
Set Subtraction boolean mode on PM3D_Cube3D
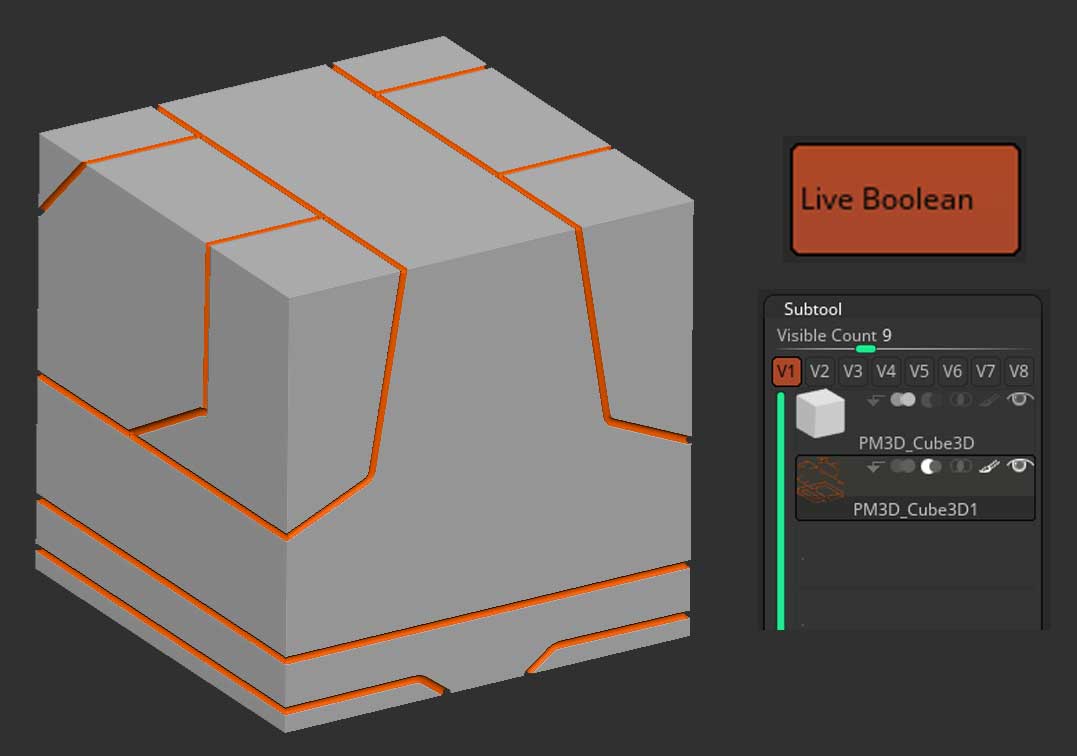pyautogui.click(x=931, y=400)
